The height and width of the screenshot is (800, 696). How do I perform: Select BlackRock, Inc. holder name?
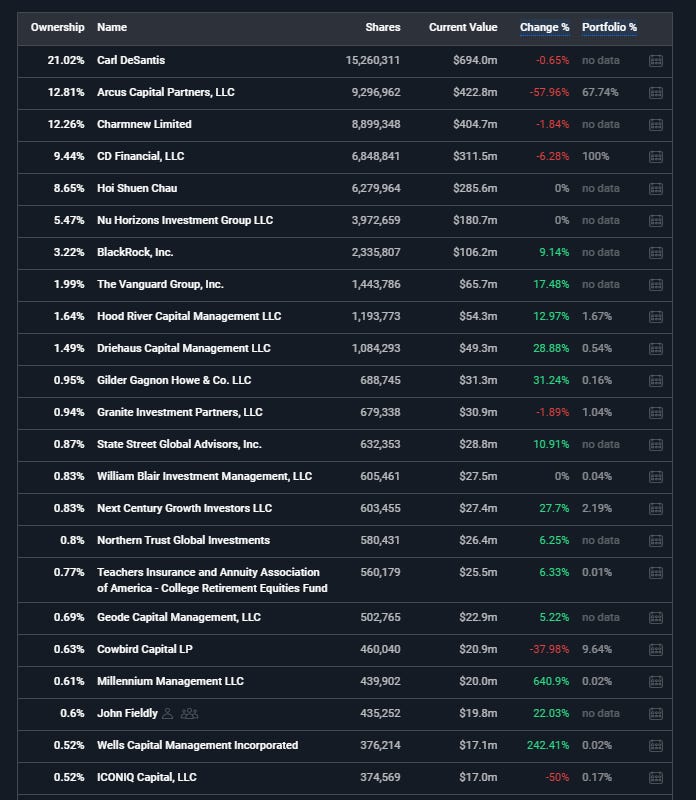click(x=135, y=252)
